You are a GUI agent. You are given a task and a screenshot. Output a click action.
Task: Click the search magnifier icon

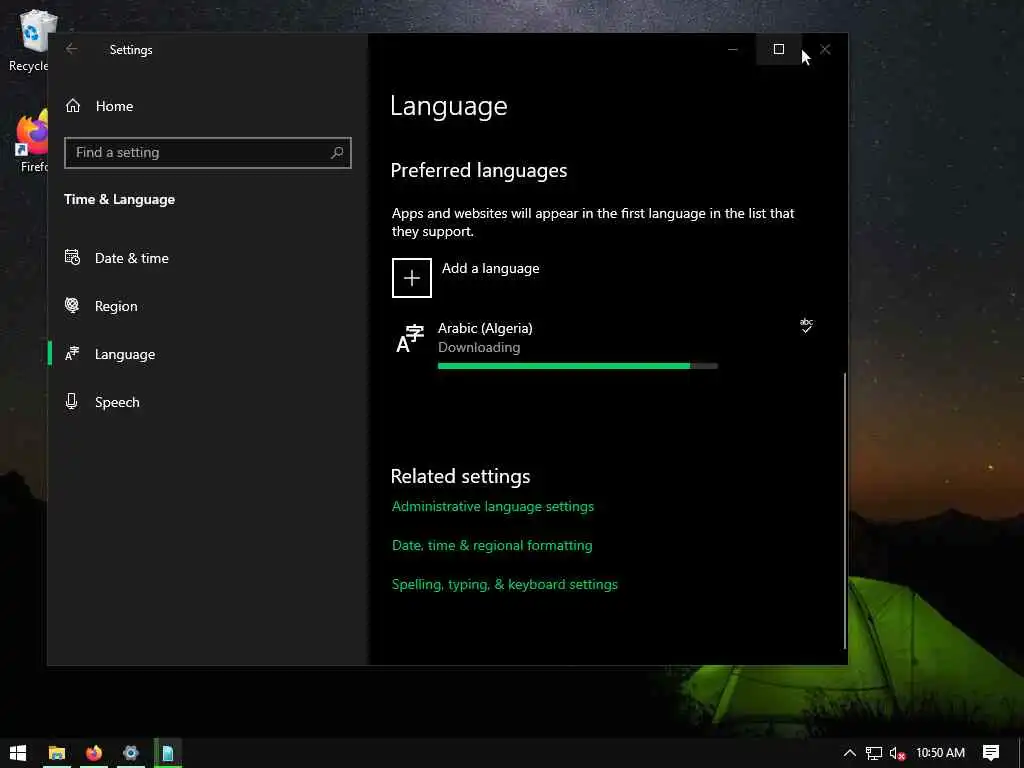(x=337, y=153)
